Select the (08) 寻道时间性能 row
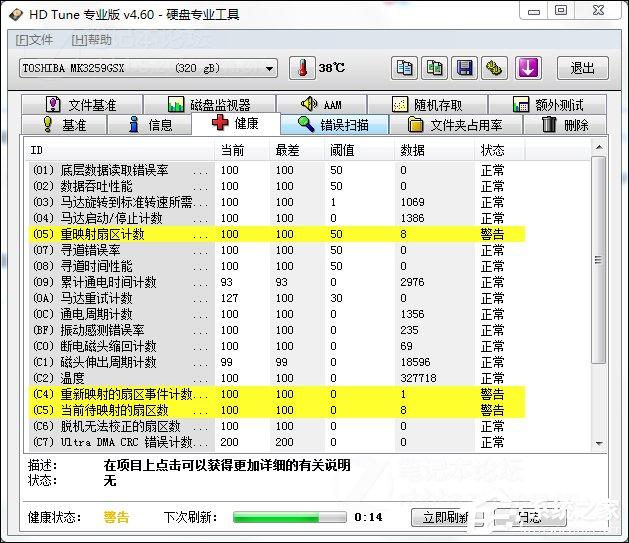Image resolution: width=629 pixels, height=543 pixels. pyautogui.click(x=277, y=266)
